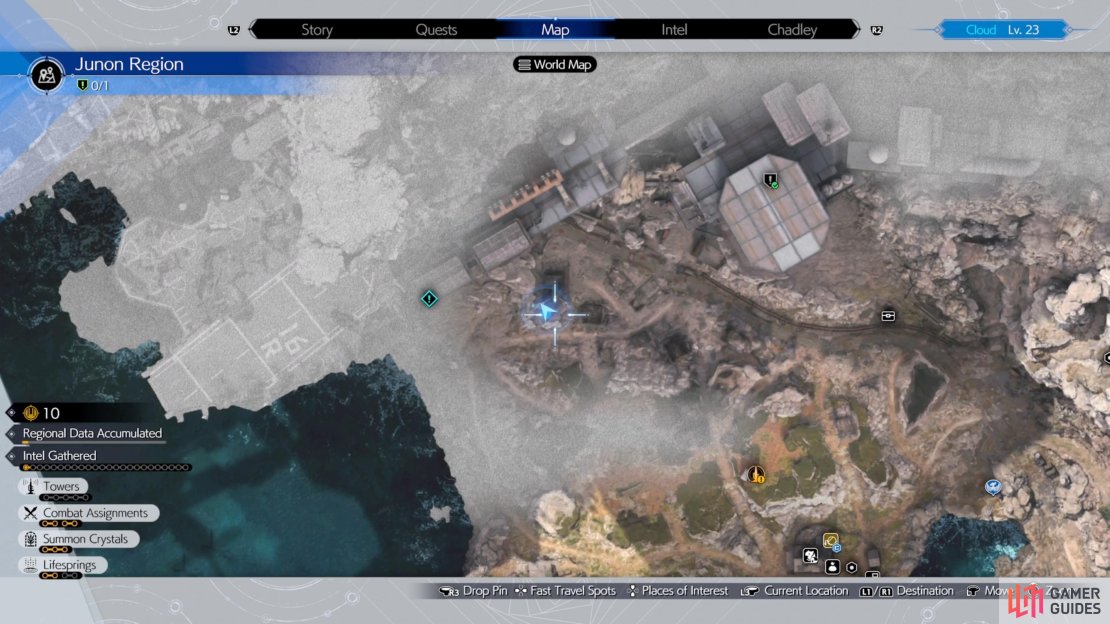
Task: Click the Regional Data Accumulated label
Action: tap(92, 433)
